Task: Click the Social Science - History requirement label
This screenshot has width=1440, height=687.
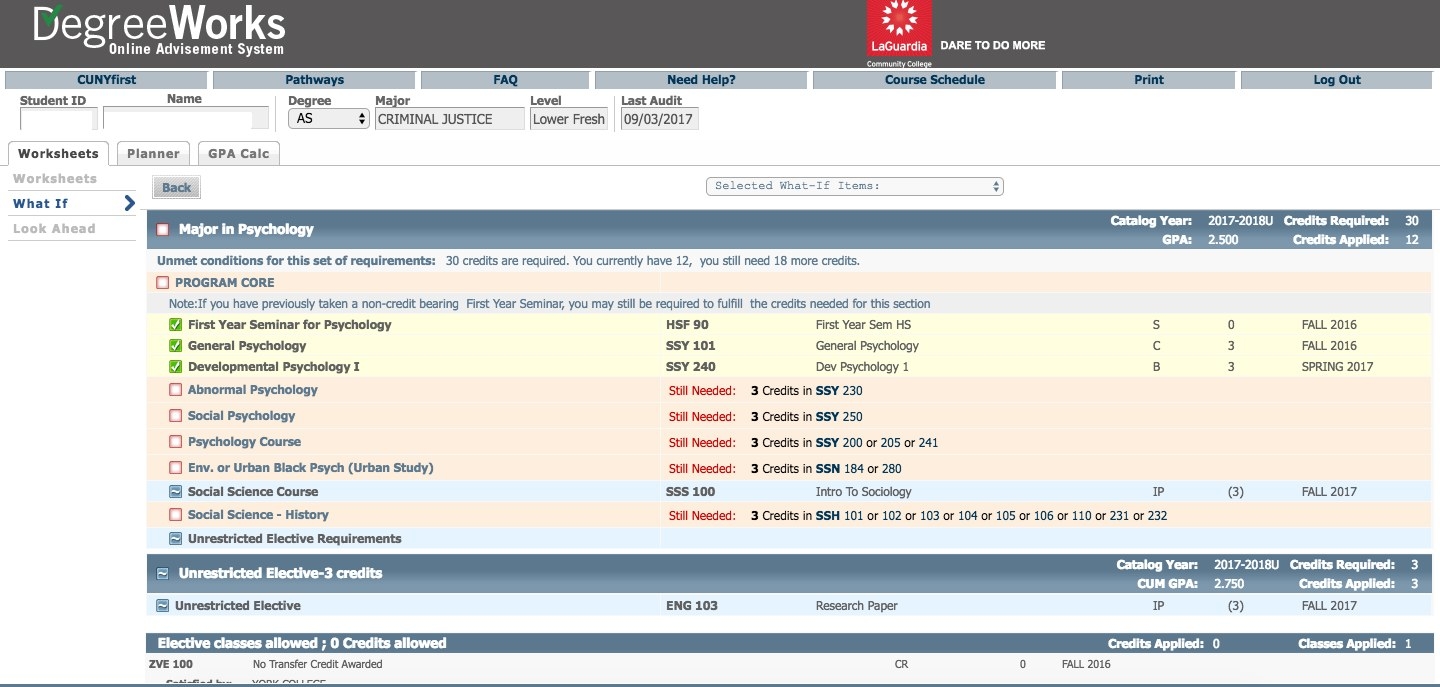Action: (x=258, y=515)
